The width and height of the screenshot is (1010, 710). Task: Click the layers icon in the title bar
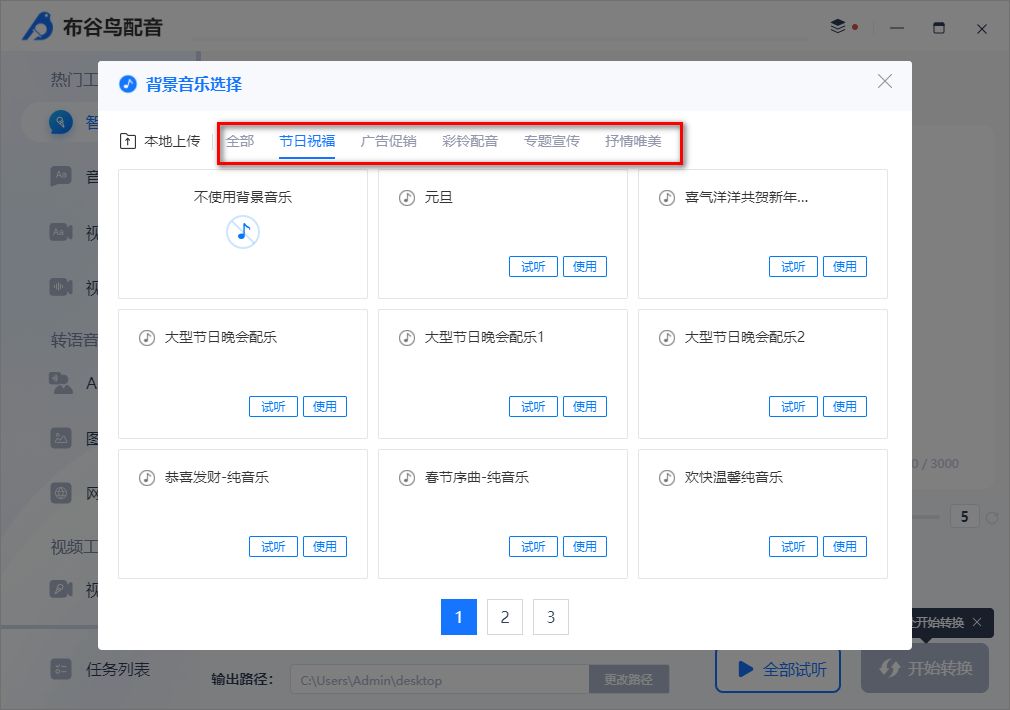[x=837, y=26]
